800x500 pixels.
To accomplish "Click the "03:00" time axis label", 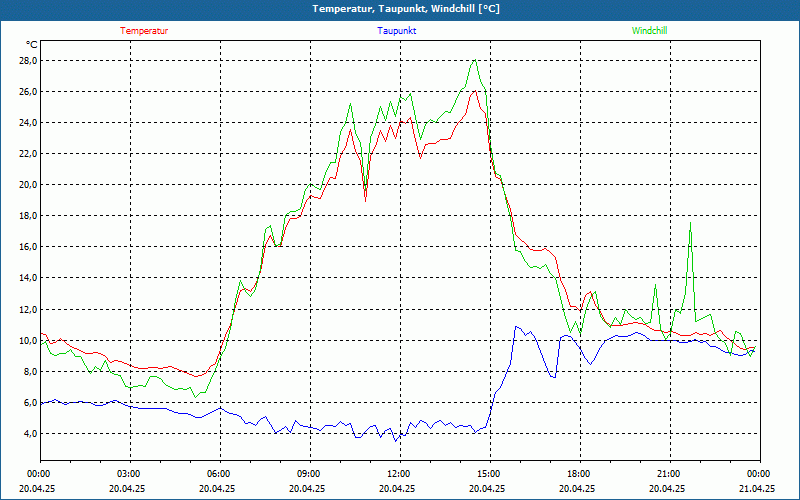I will [x=130, y=474].
